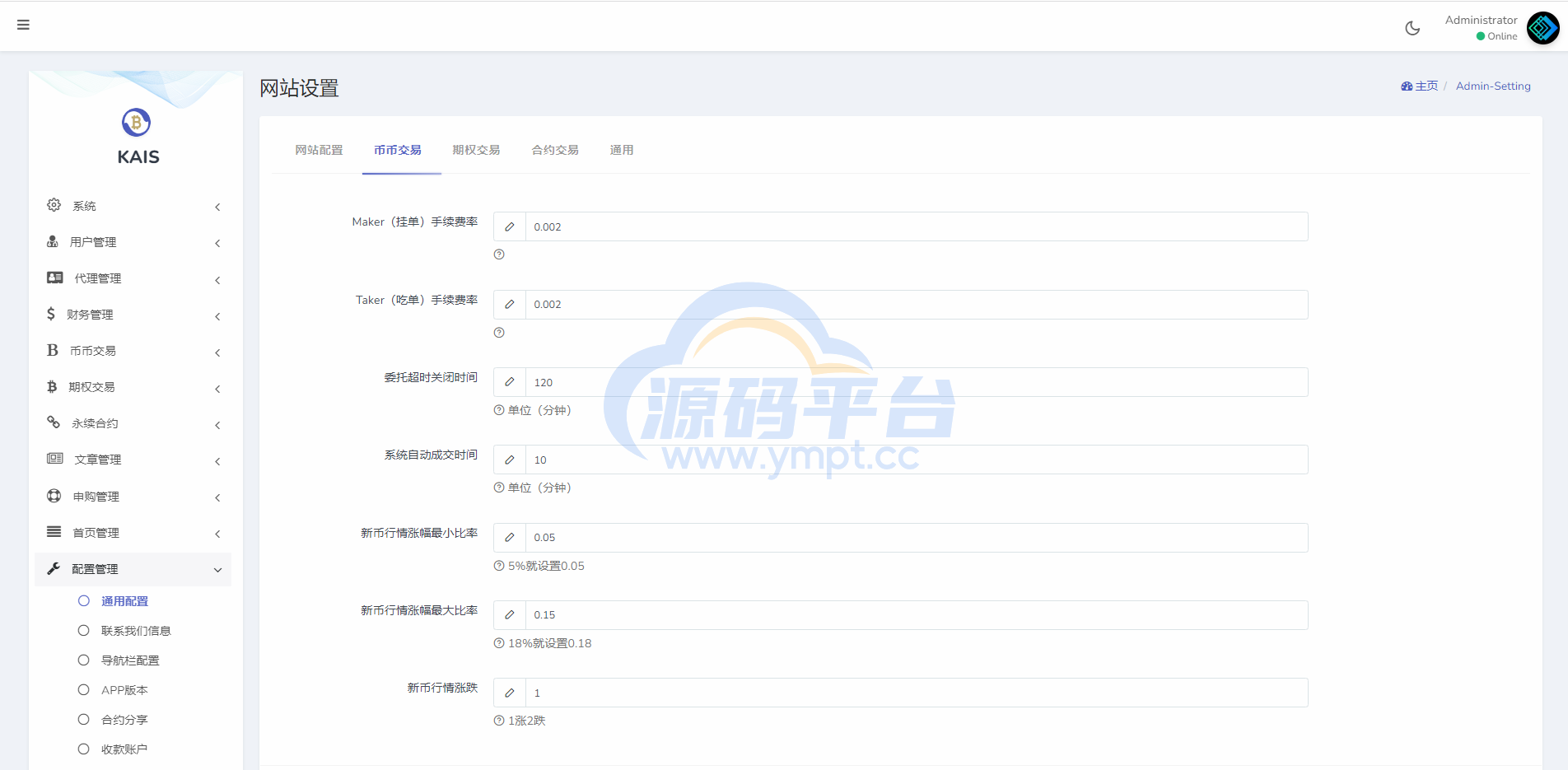Click the 币币交易 B icon
The width and height of the screenshot is (1568, 770).
(53, 350)
